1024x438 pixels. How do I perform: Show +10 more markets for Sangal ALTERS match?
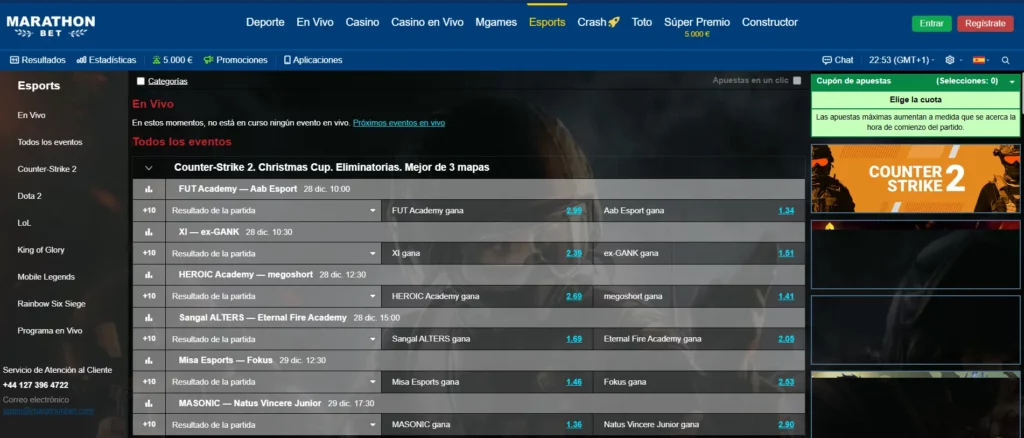coord(149,339)
